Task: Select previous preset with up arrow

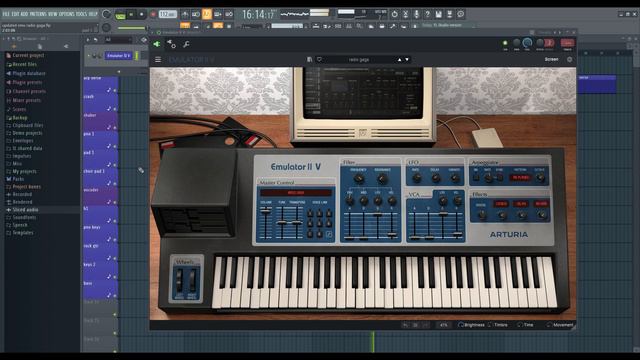Action: tap(400, 60)
